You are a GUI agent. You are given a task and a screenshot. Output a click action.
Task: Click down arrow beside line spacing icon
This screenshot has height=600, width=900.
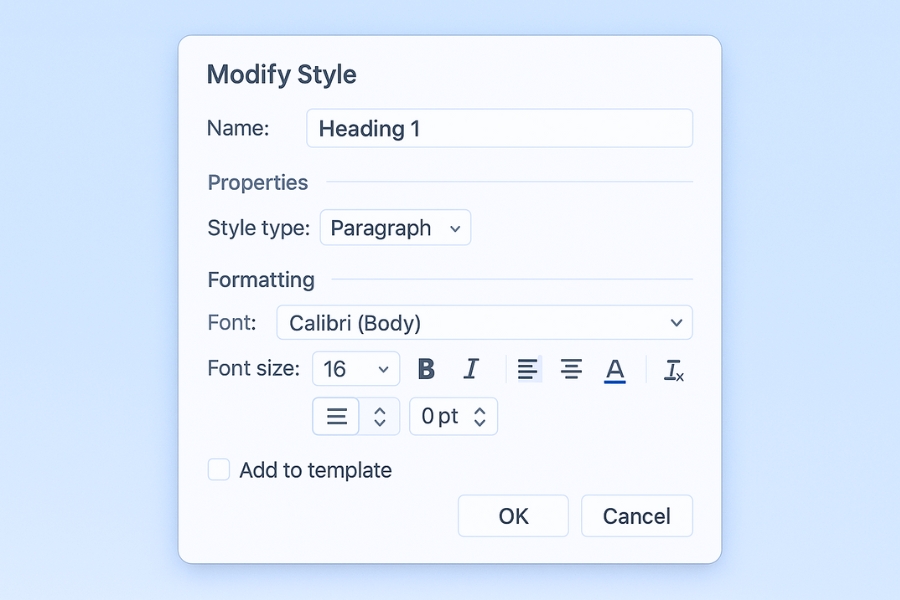pyautogui.click(x=380, y=423)
